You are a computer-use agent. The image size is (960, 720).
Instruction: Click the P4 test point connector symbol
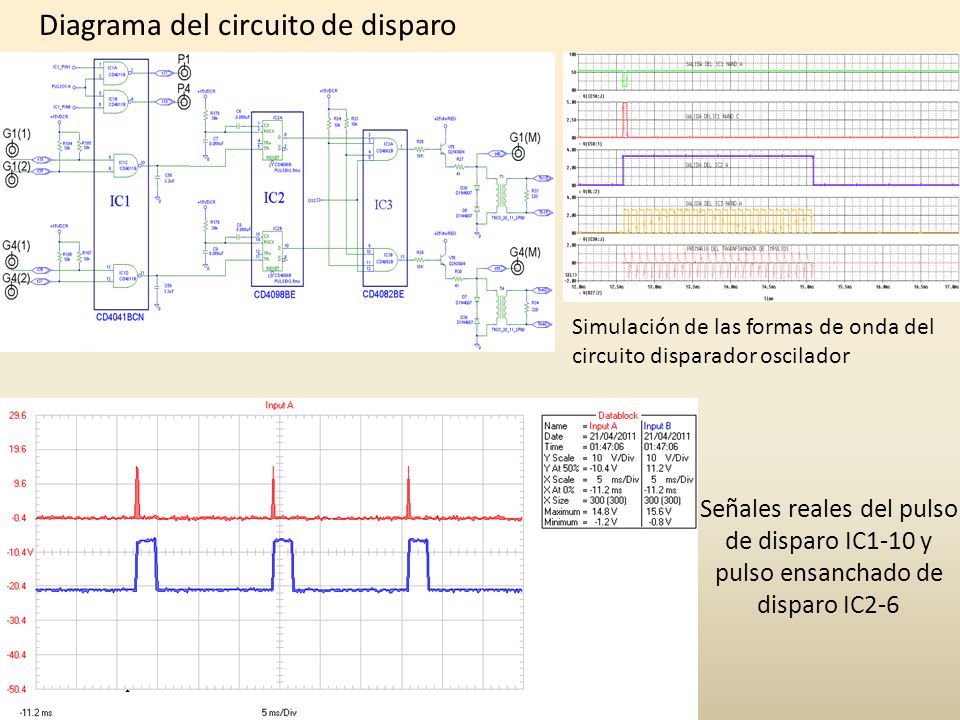tap(184, 102)
